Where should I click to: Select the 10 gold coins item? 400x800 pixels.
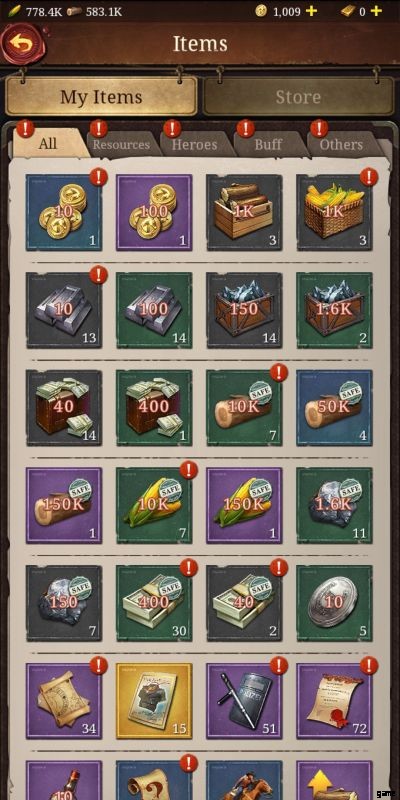click(64, 212)
